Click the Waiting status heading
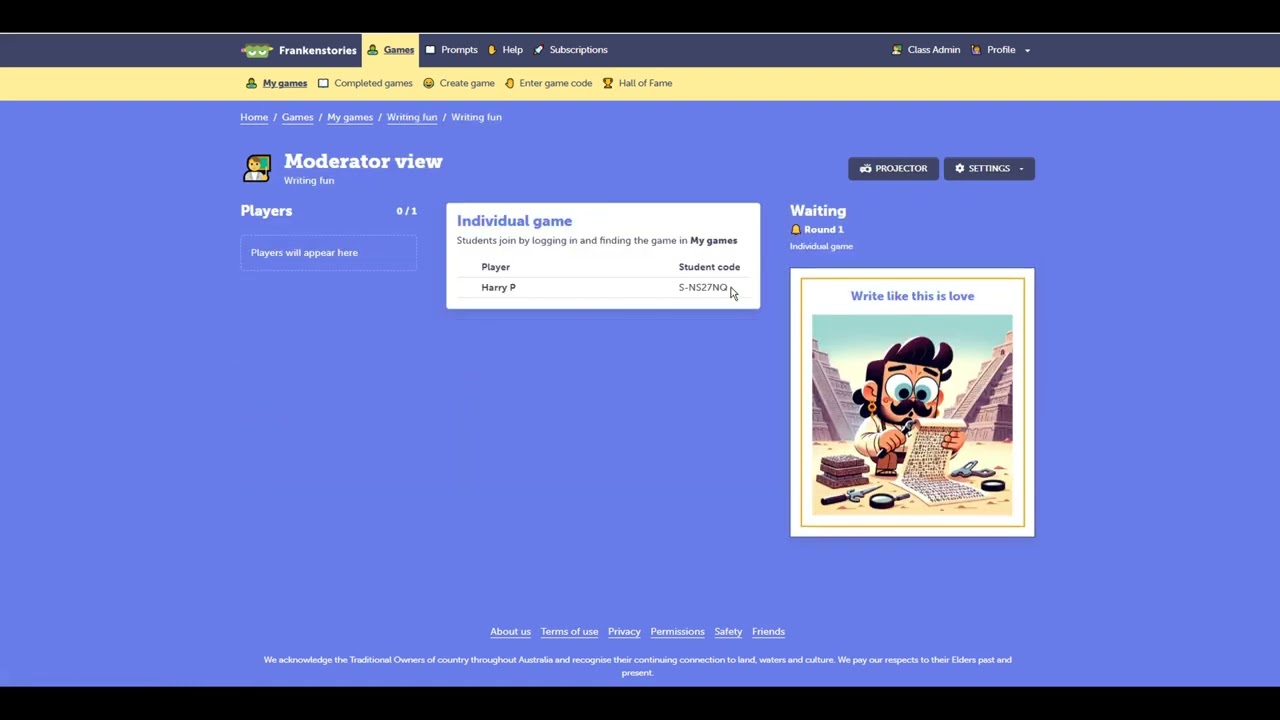 pyautogui.click(x=818, y=211)
